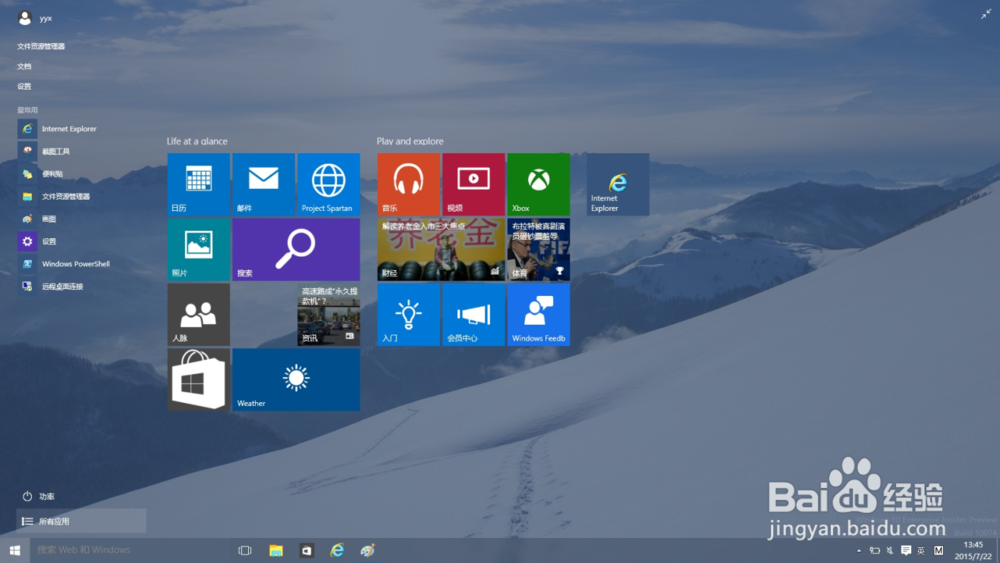This screenshot has height=563, width=1000.
Task: Open Store icon on taskbar
Action: [x=306, y=550]
